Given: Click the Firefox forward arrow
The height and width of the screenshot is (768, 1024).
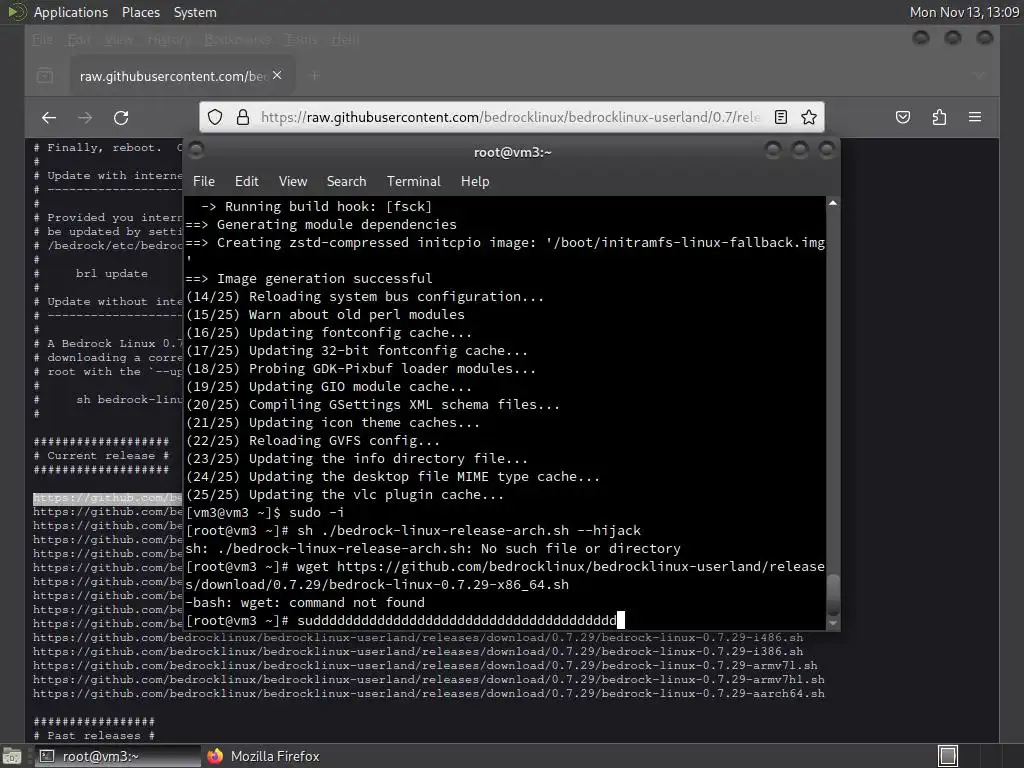Looking at the screenshot, I should point(85,118).
